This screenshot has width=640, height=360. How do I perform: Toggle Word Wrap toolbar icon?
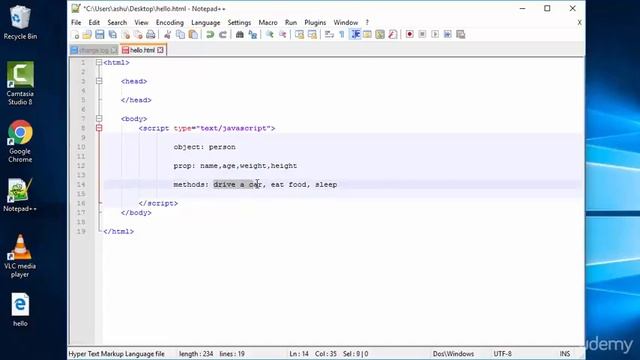(x=329, y=35)
